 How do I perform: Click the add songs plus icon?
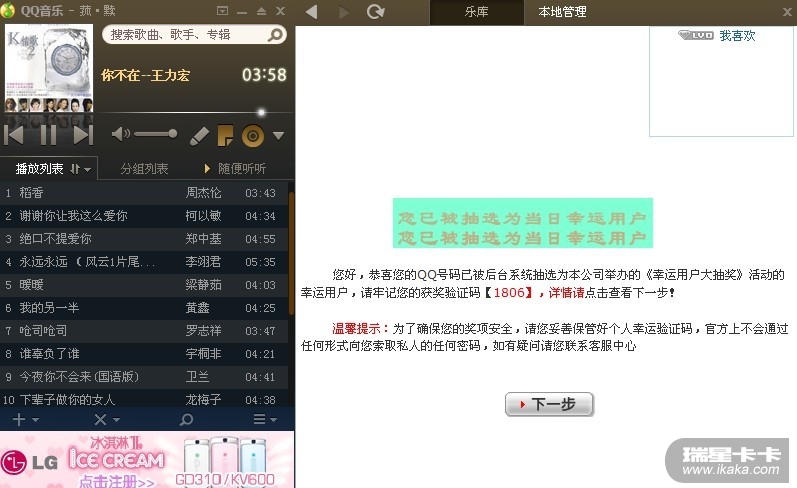point(19,419)
